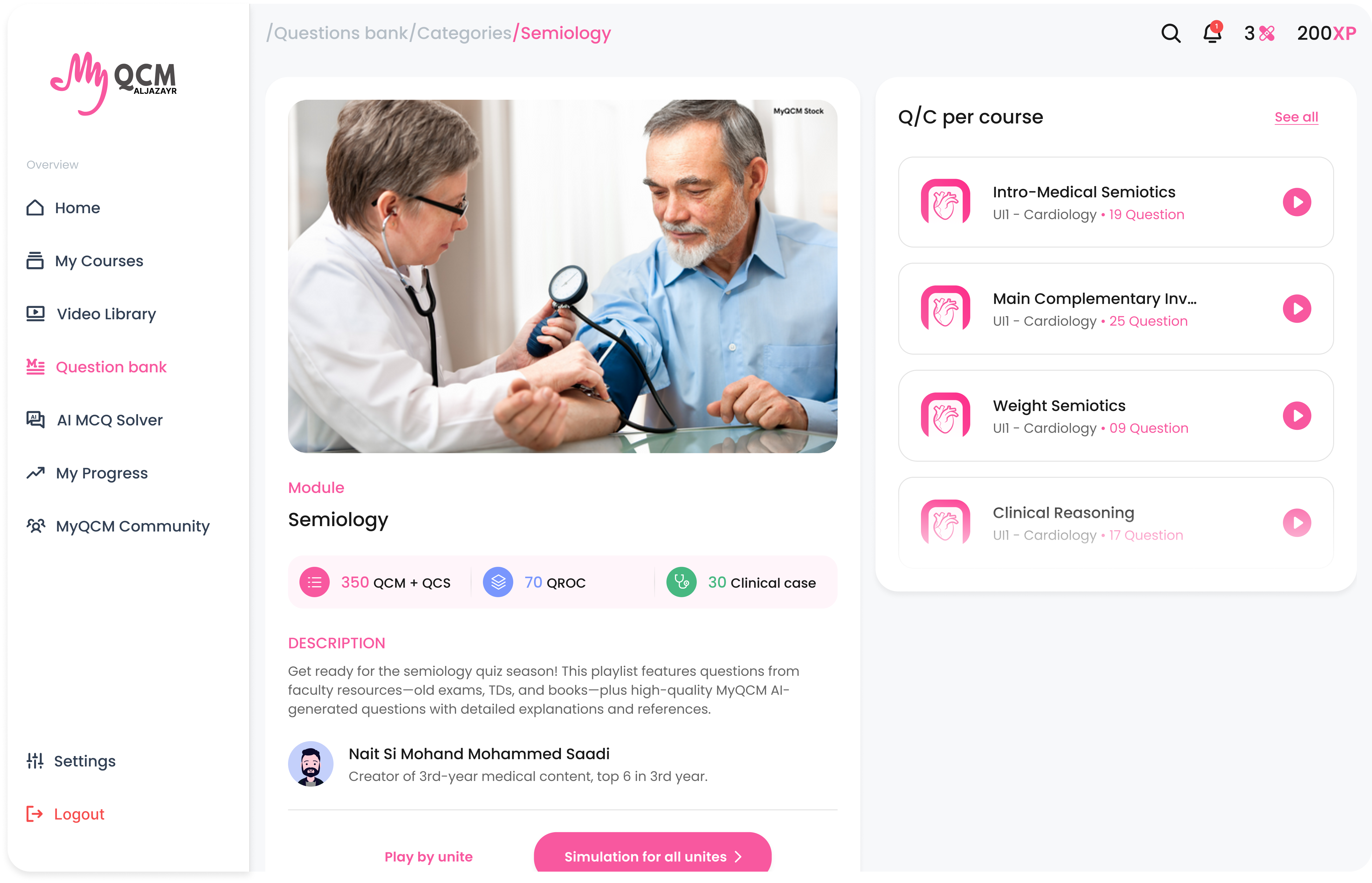This screenshot has height=883, width=1372.
Task: Play the Main Complementary Inv... course
Action: (1296, 309)
